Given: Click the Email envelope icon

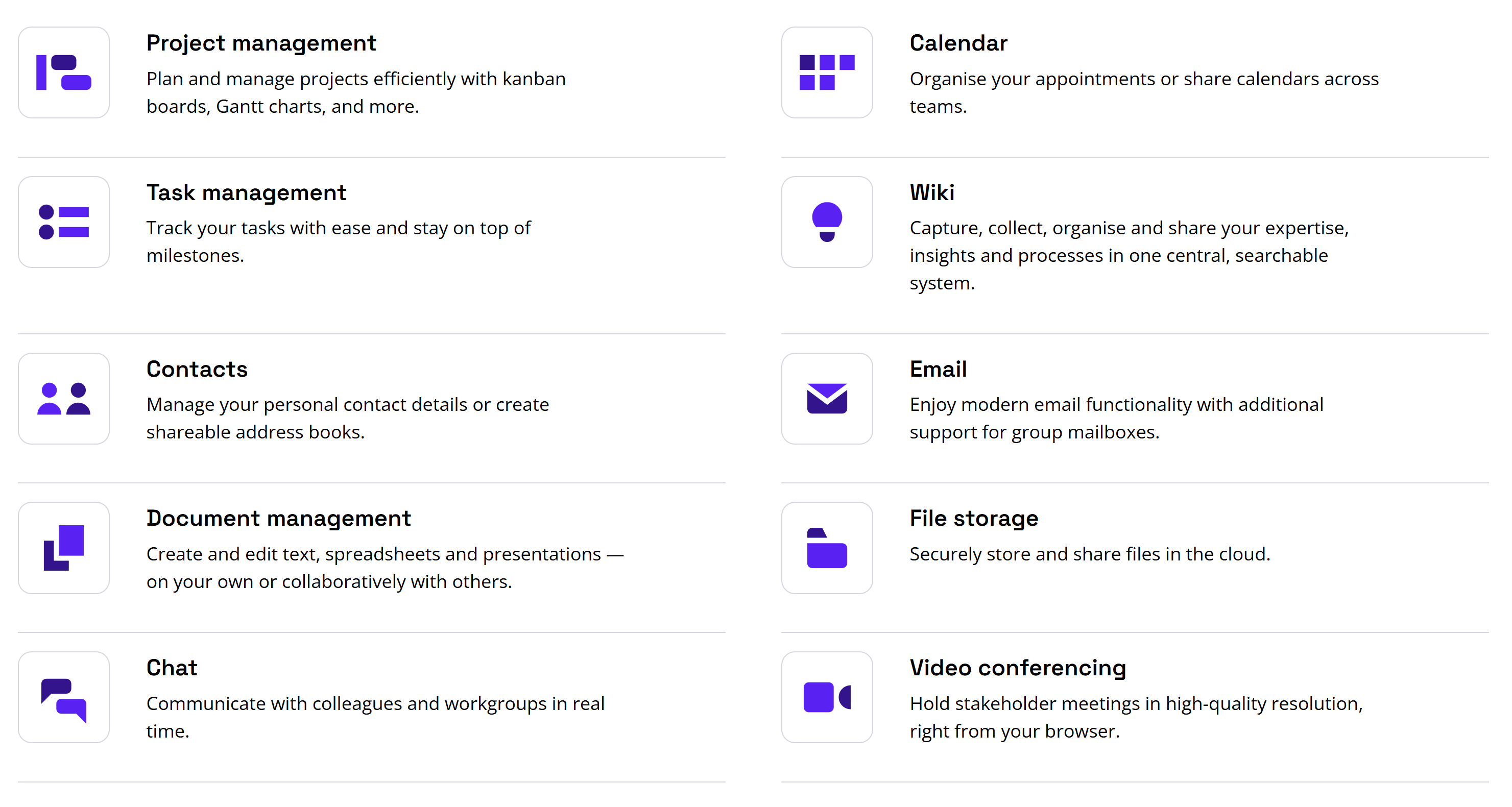Looking at the screenshot, I should coord(826,399).
